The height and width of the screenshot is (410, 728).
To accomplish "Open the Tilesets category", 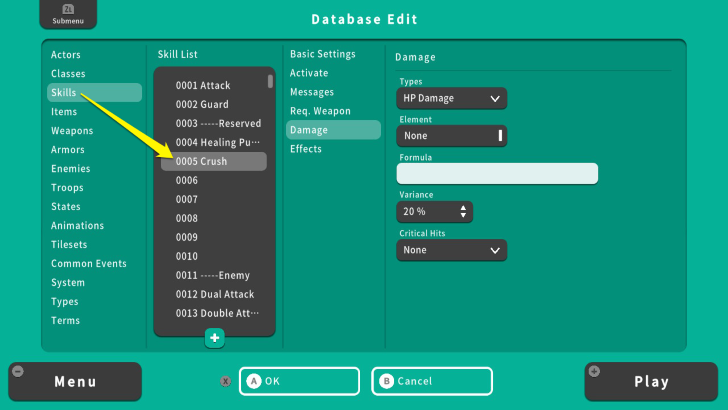I will point(69,245).
